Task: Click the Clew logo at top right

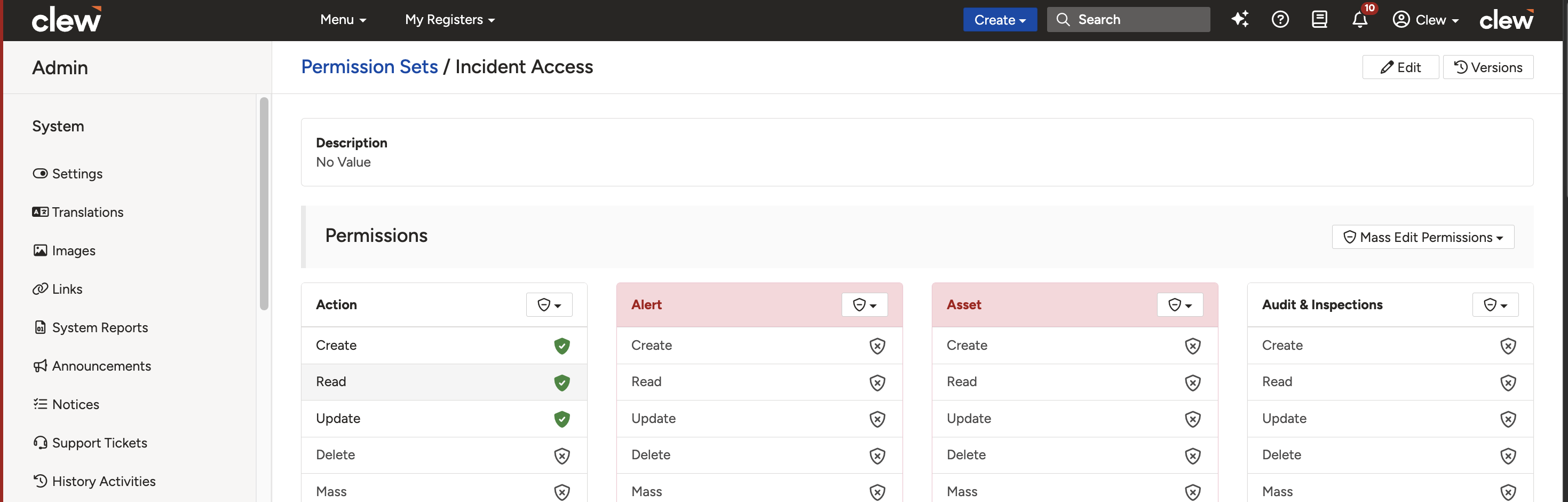Action: (1507, 20)
